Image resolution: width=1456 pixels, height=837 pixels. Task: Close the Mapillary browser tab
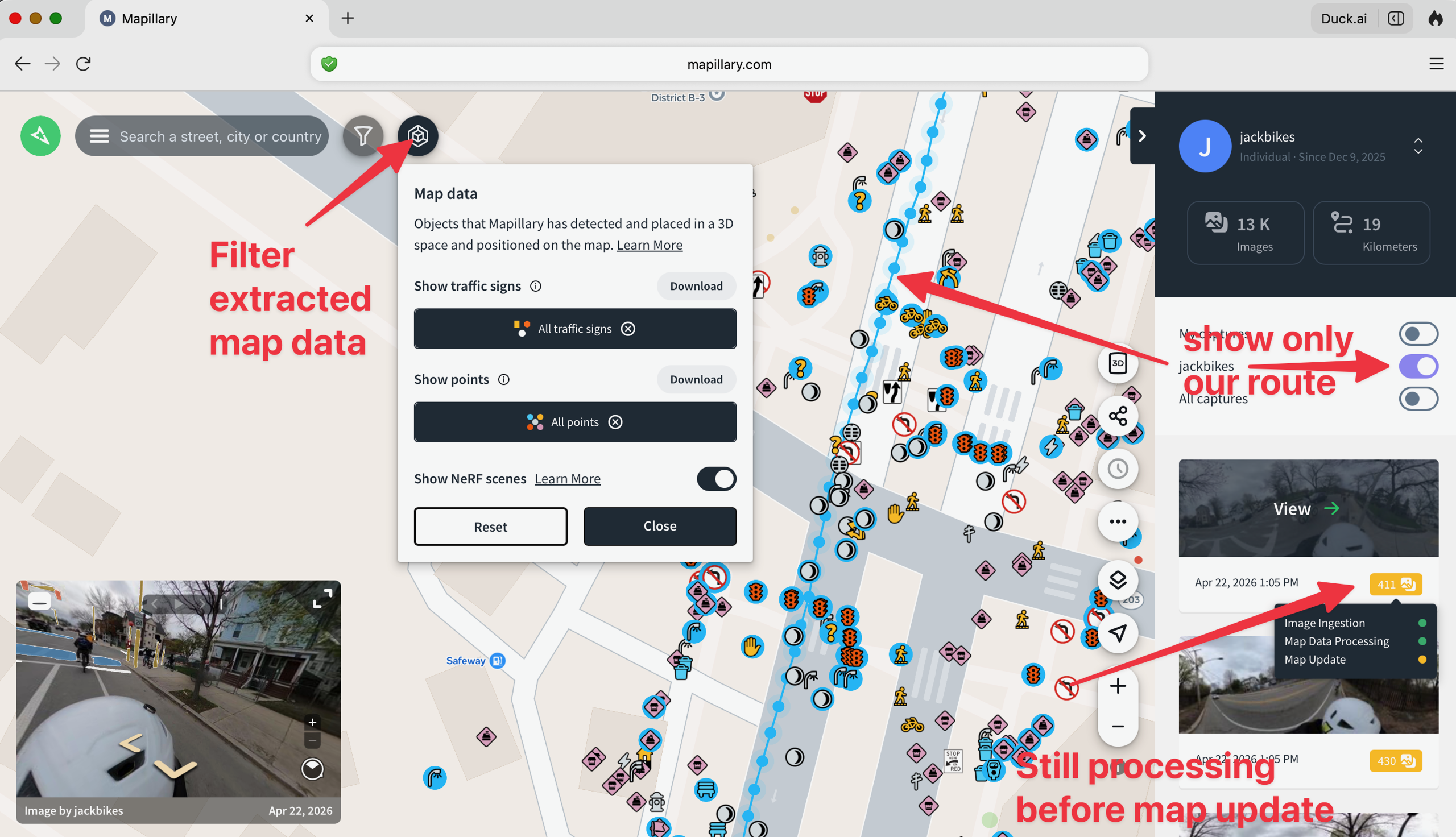coord(309,18)
